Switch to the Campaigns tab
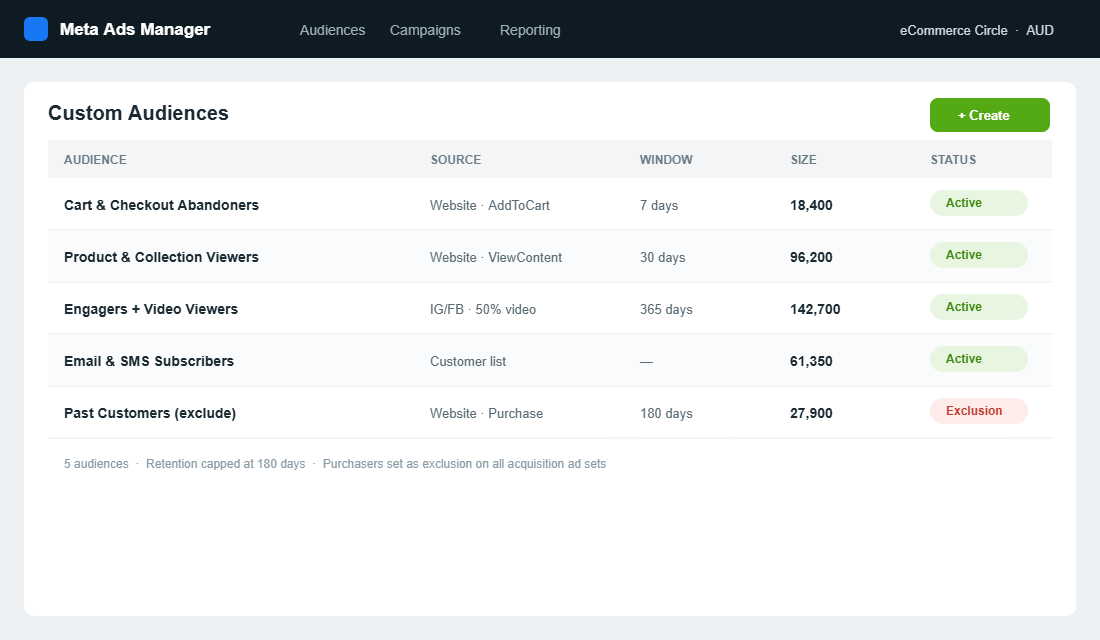This screenshot has height=640, width=1100. click(425, 30)
